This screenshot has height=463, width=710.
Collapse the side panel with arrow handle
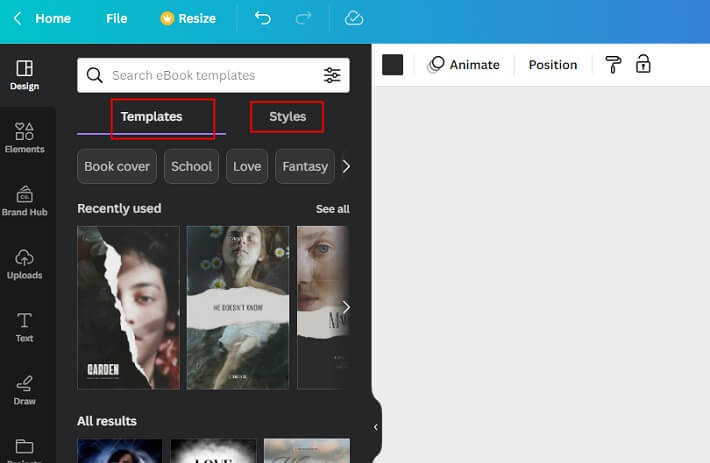(x=376, y=427)
